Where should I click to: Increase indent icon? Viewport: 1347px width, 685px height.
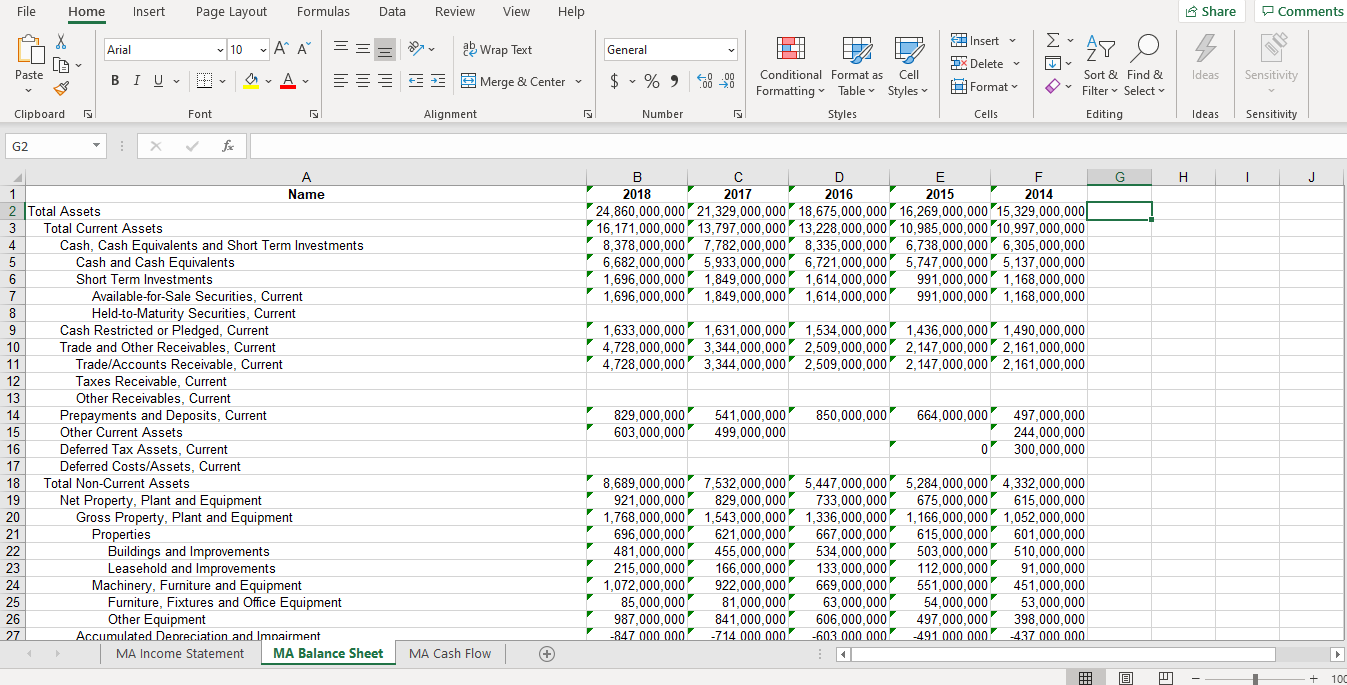tap(438, 81)
